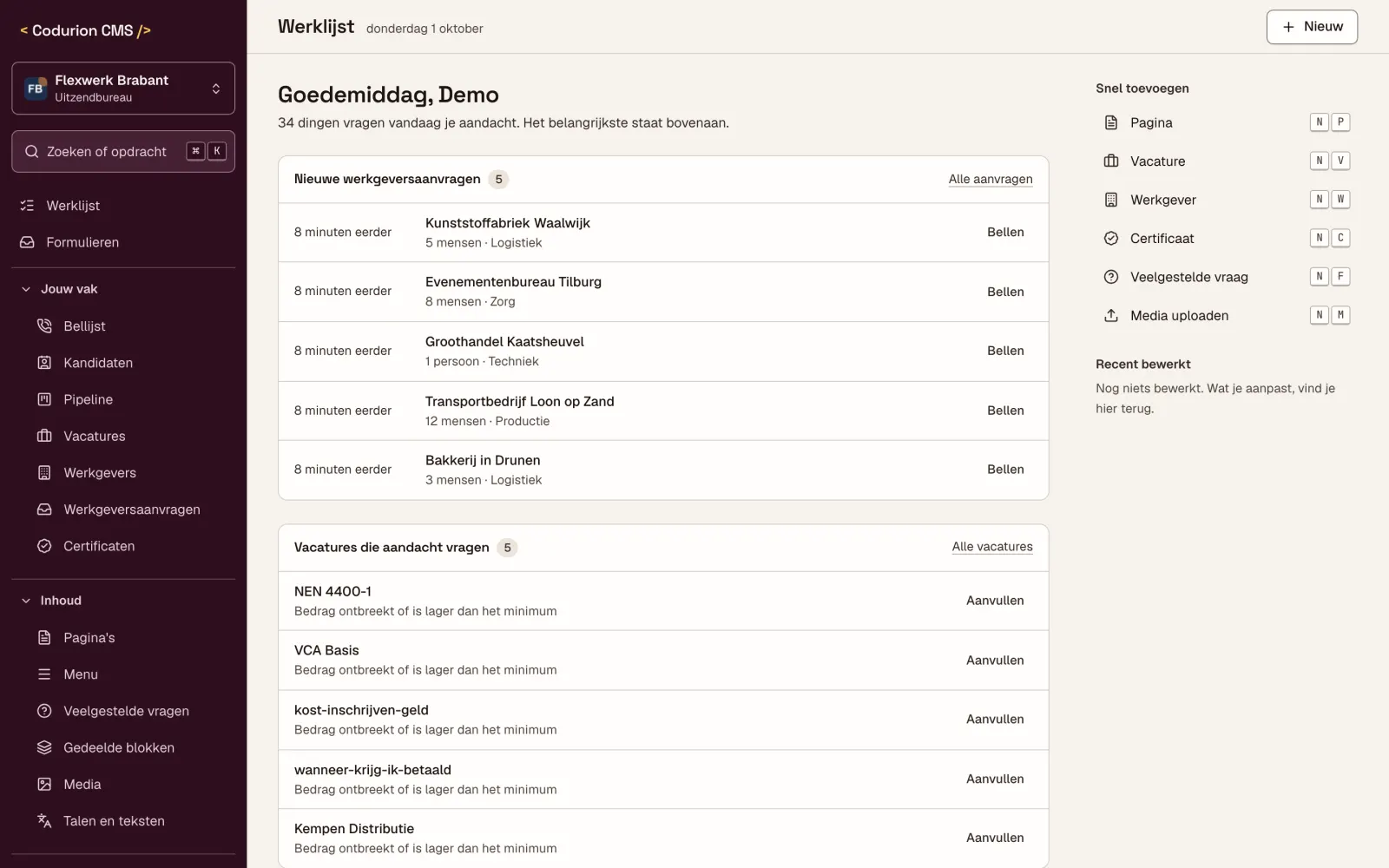Click Aanvullen for Kempen Distributie
The width and height of the screenshot is (1389, 868).
995,838
